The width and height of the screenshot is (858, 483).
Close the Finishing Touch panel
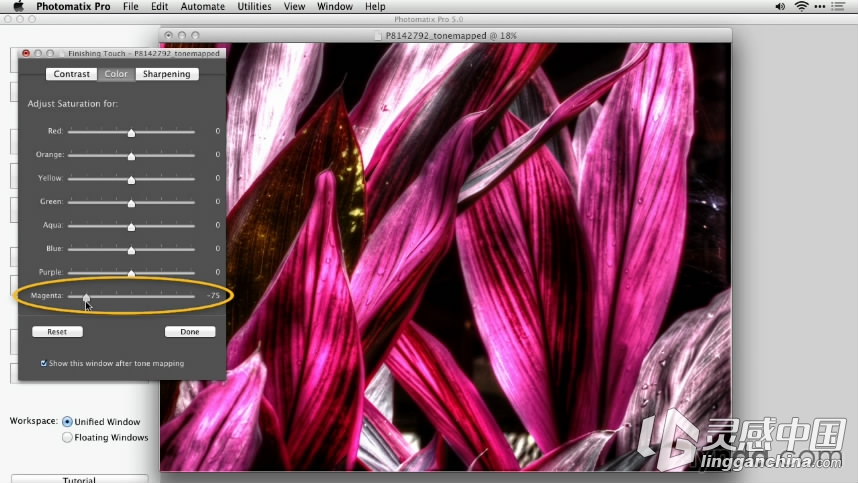pyautogui.click(x=26, y=53)
